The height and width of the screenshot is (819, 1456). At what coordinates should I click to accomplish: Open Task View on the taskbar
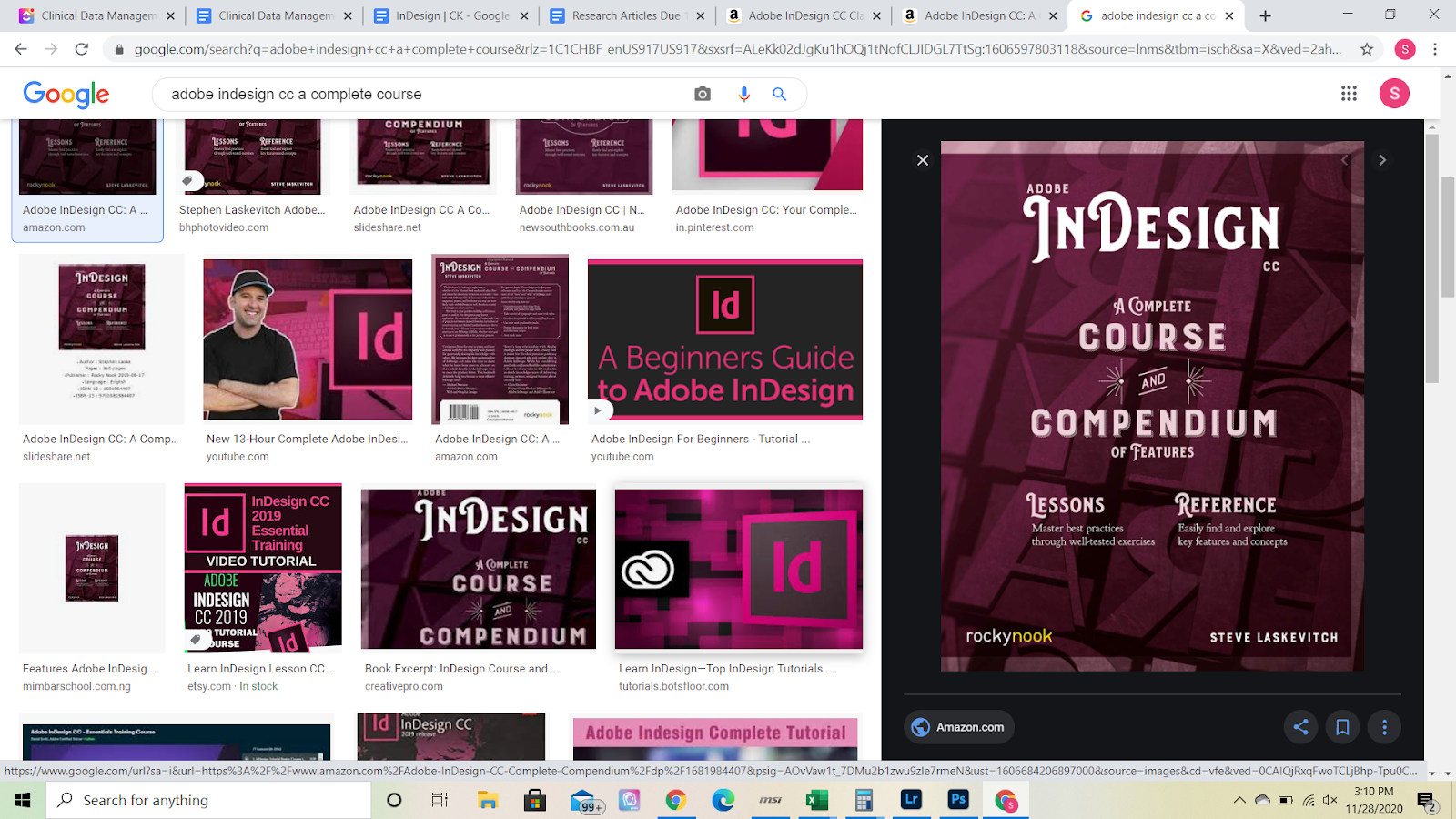(440, 800)
